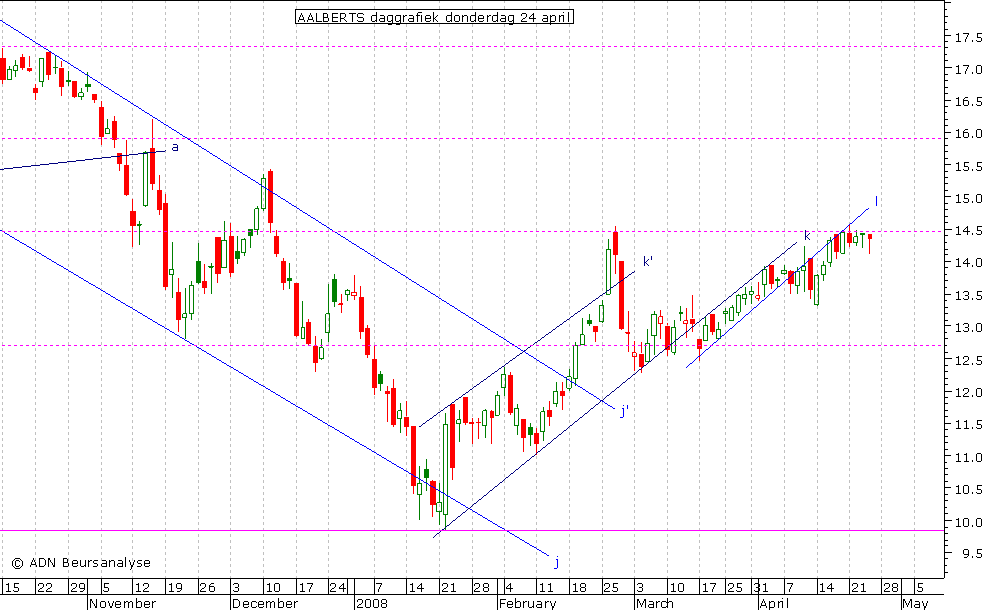Click the 17.0 price axis label
Screen dimensions: 985x610
pos(968,69)
